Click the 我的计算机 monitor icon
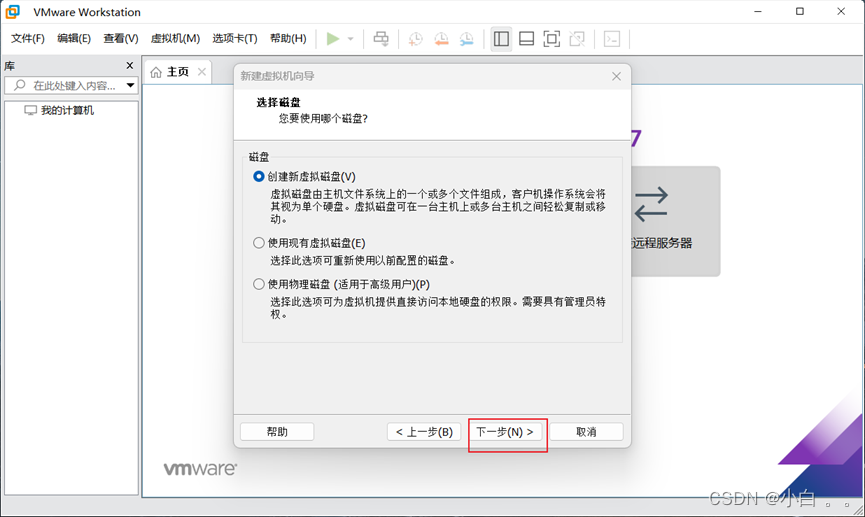The image size is (865, 517). (30, 110)
